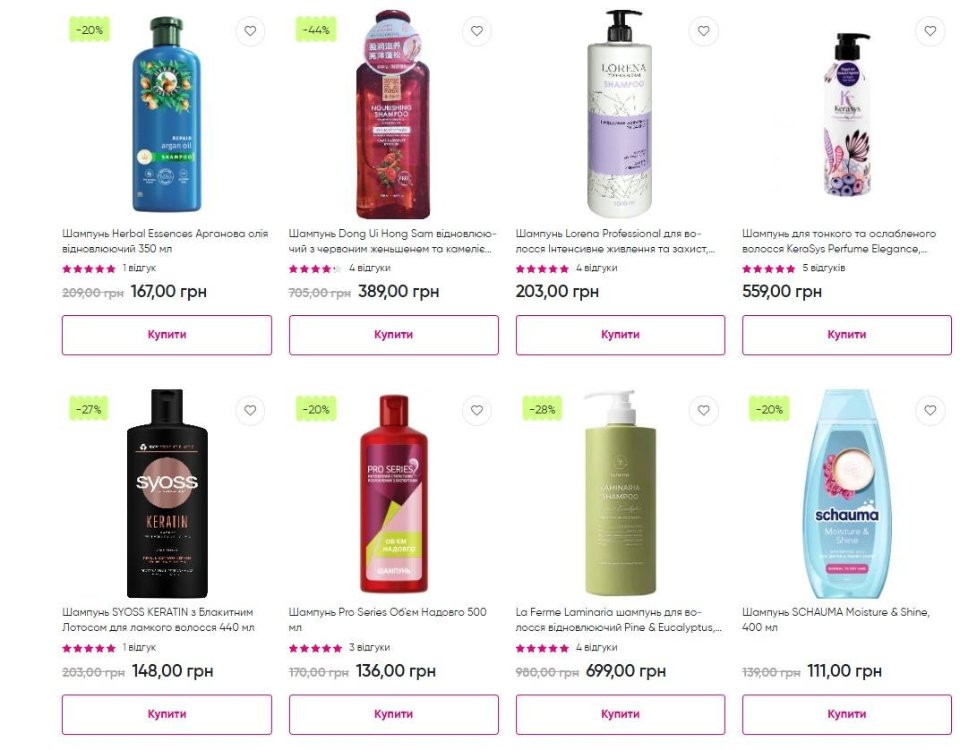Add KeraSys Perfume Elegance to favorites
The image size is (960, 750).
coord(930,31)
